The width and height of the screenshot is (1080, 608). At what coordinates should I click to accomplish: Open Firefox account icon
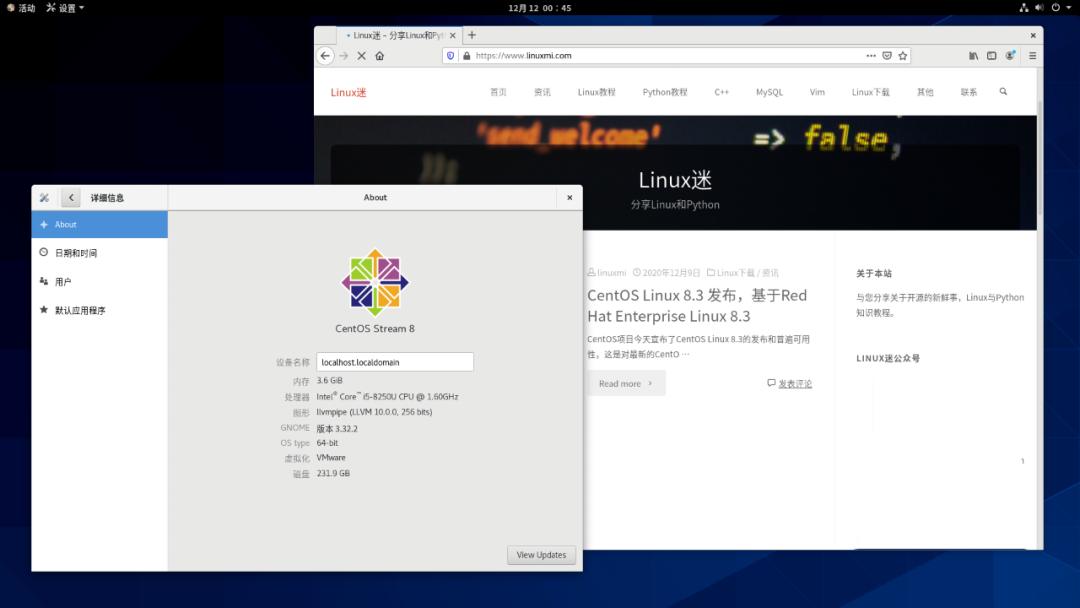coord(1010,56)
